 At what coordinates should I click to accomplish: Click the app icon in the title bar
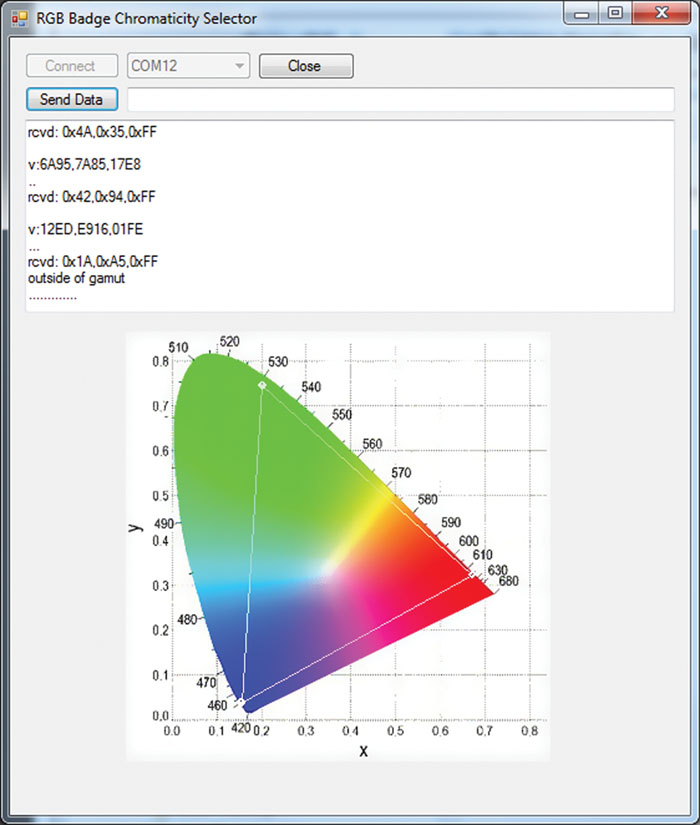tap(19, 18)
